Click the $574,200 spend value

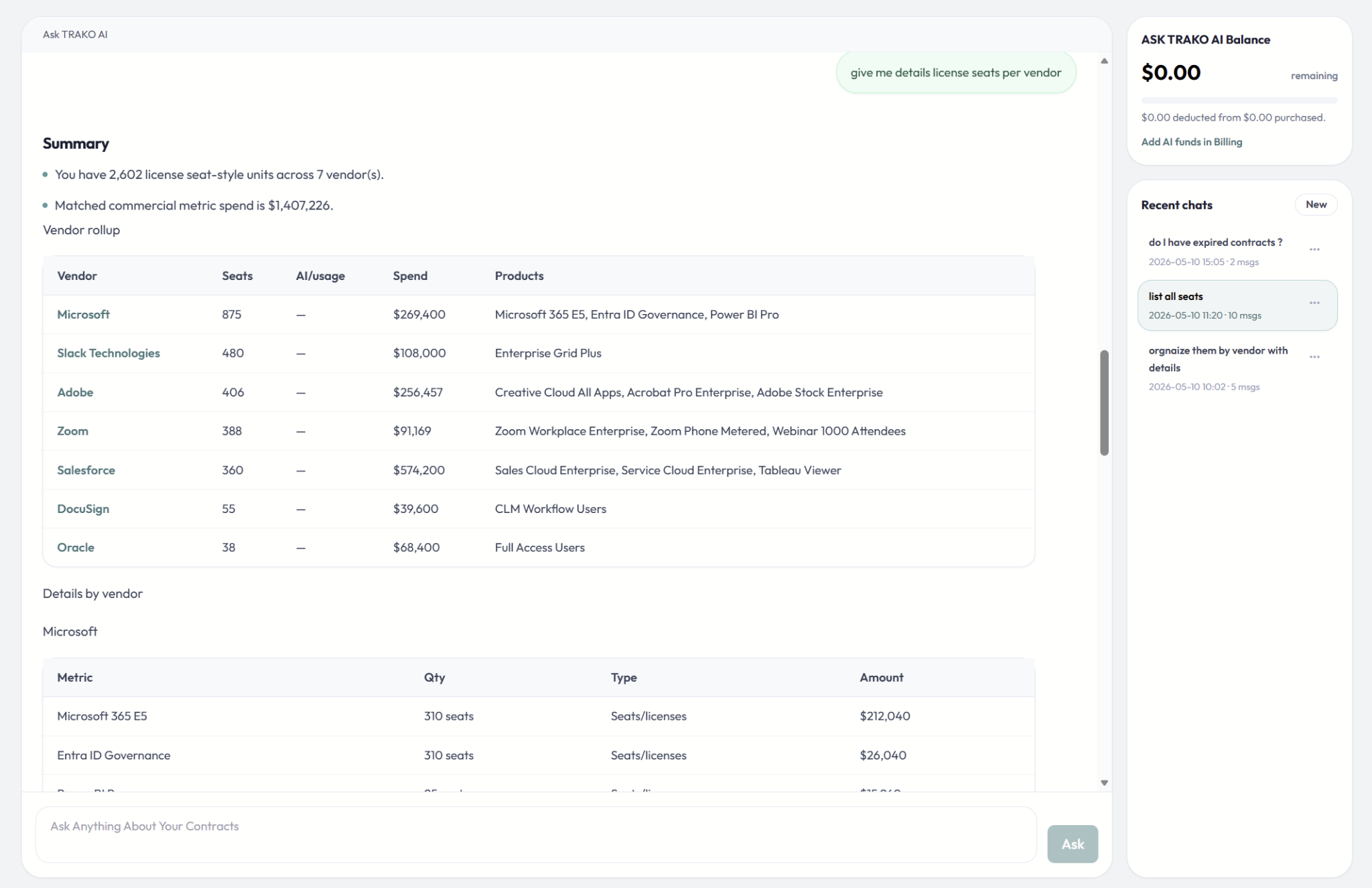pyautogui.click(x=419, y=470)
